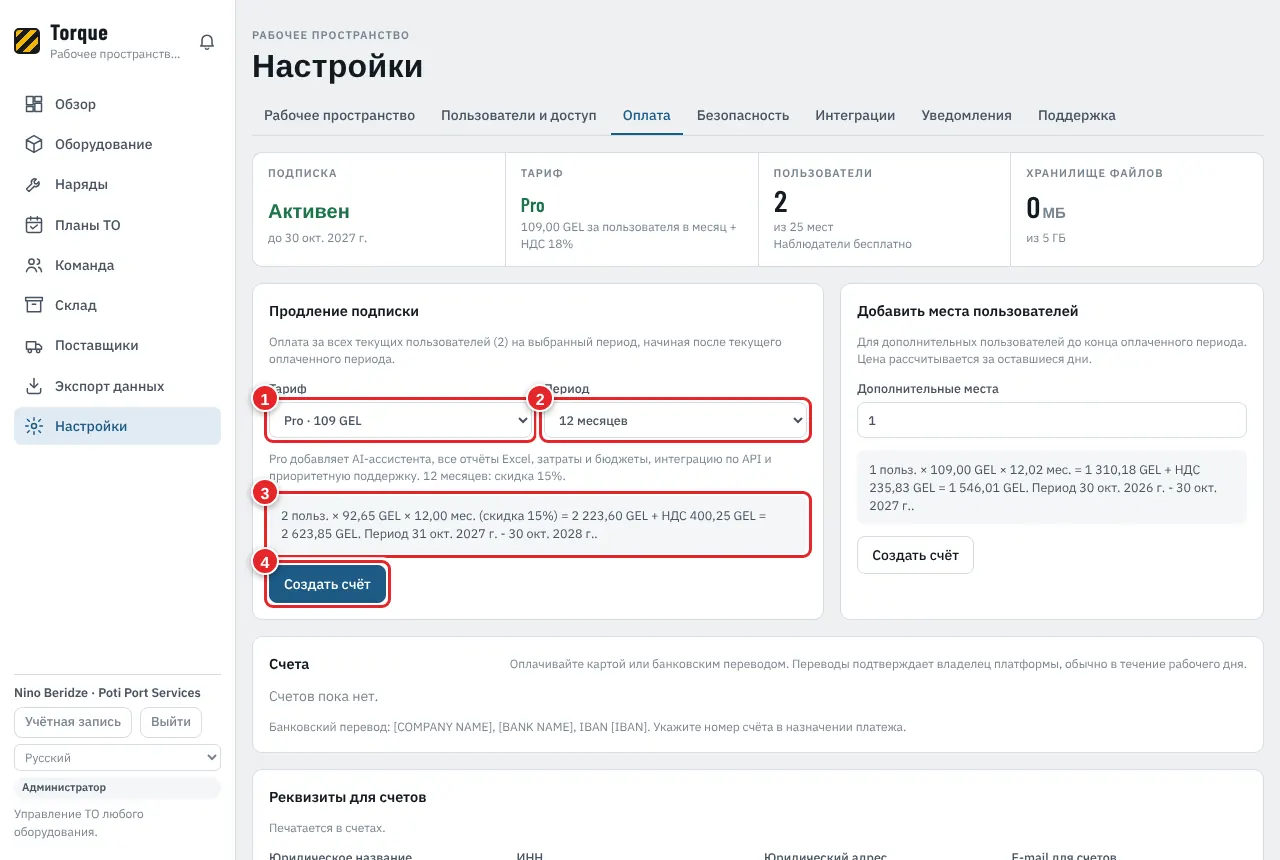Open notifications bell icon

click(207, 42)
